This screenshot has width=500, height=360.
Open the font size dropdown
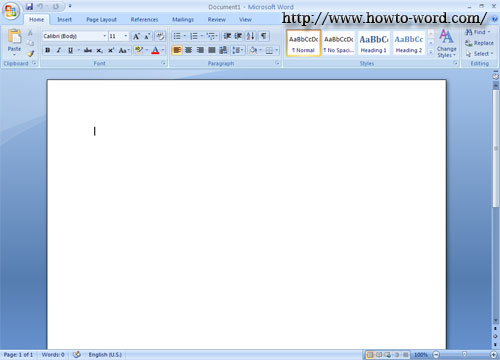pos(126,36)
